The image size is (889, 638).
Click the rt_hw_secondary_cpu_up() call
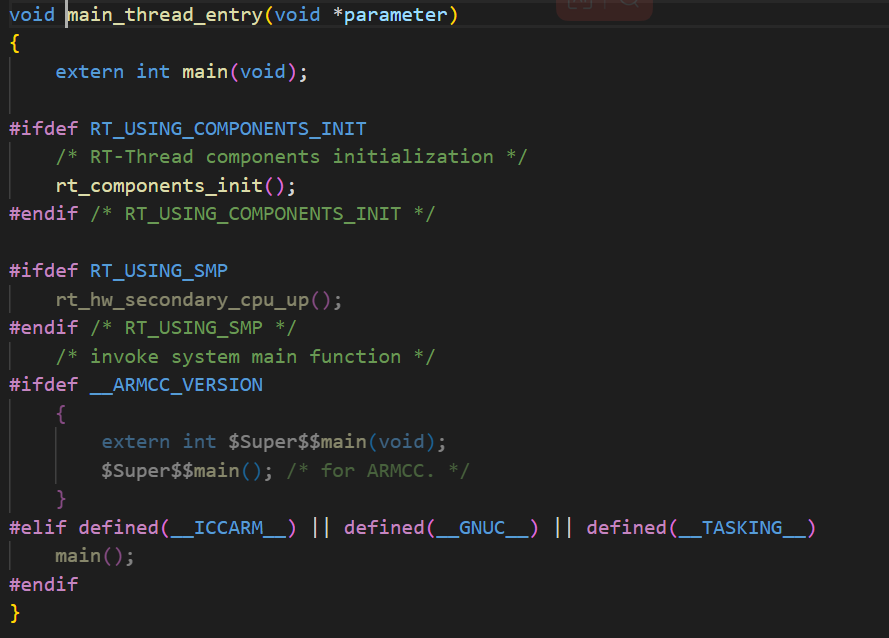(198, 300)
